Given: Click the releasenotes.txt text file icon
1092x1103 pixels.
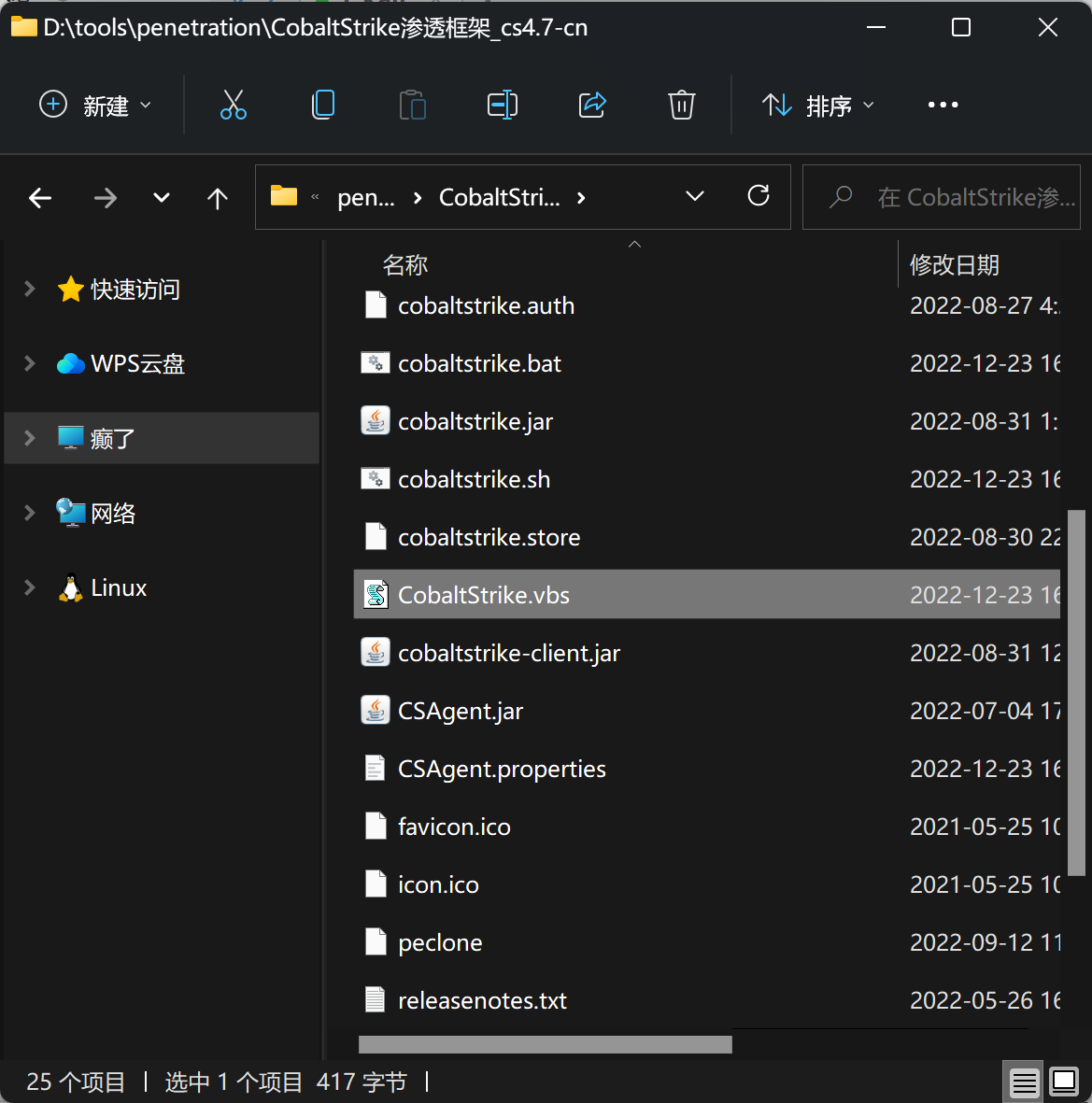Looking at the screenshot, I should [375, 999].
